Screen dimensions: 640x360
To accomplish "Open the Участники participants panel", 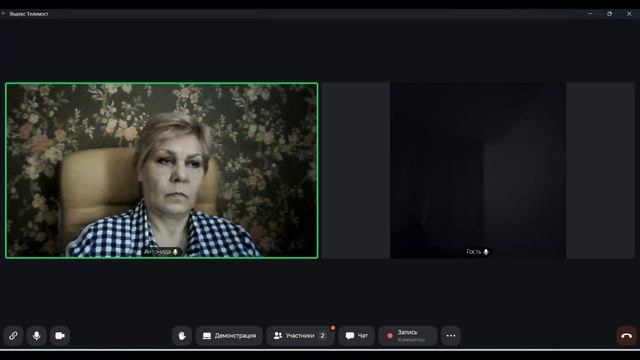I will [300, 336].
